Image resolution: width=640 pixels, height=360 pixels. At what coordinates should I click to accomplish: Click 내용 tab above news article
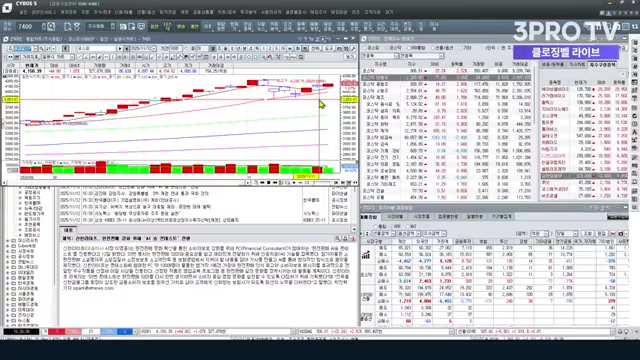tap(68, 230)
